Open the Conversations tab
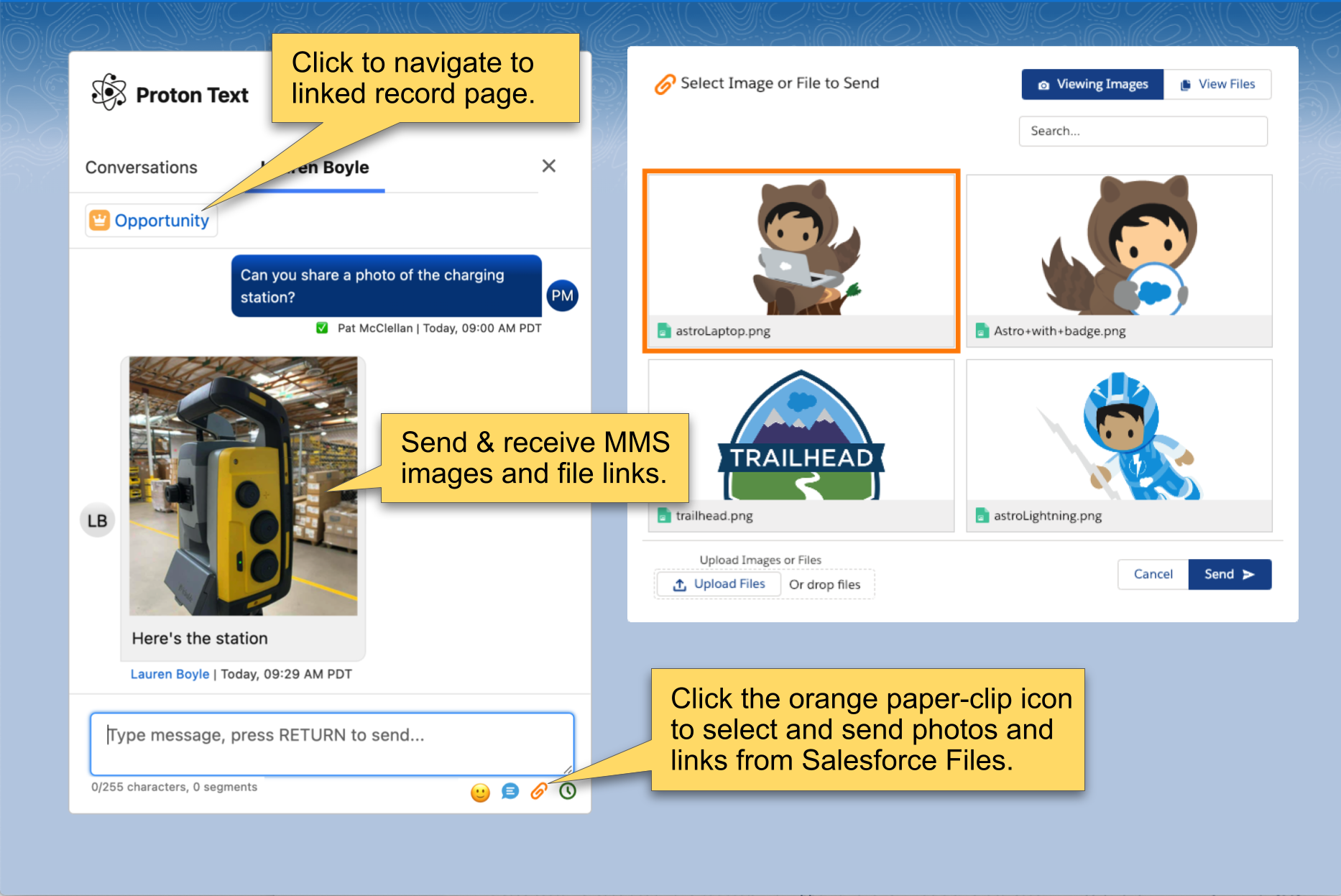Viewport: 1341px width, 896px height. pyautogui.click(x=141, y=167)
